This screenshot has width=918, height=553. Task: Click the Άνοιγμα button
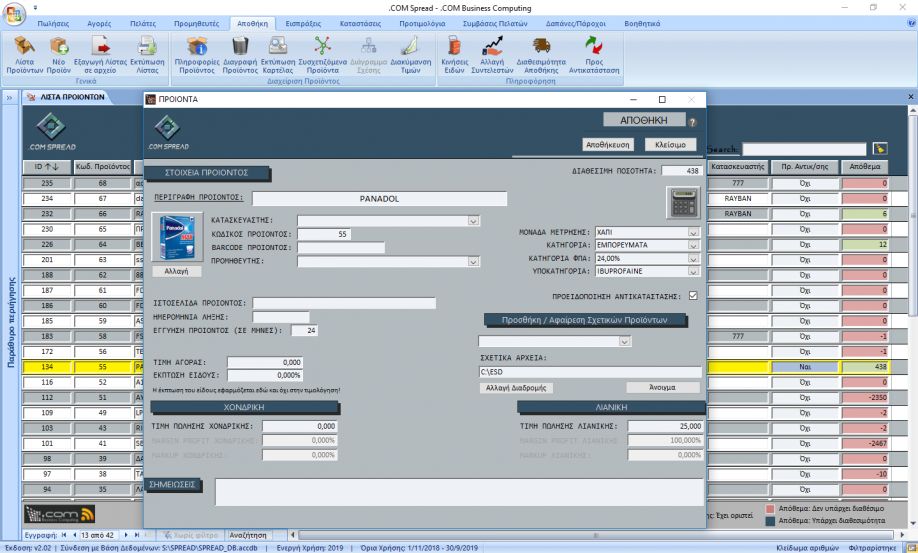click(662, 387)
